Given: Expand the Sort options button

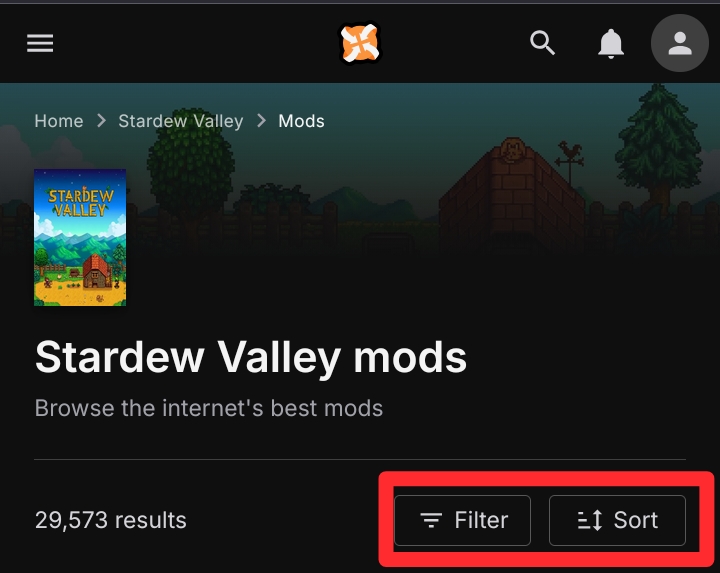Looking at the screenshot, I should point(617,520).
